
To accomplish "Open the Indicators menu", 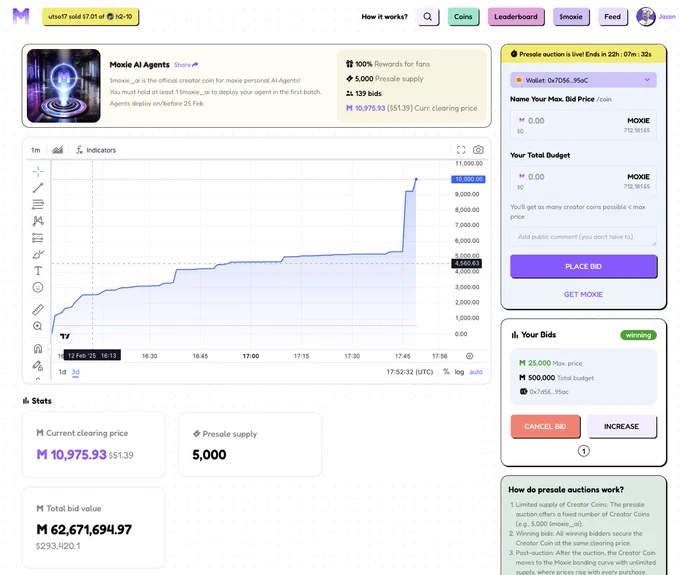I will (96, 150).
